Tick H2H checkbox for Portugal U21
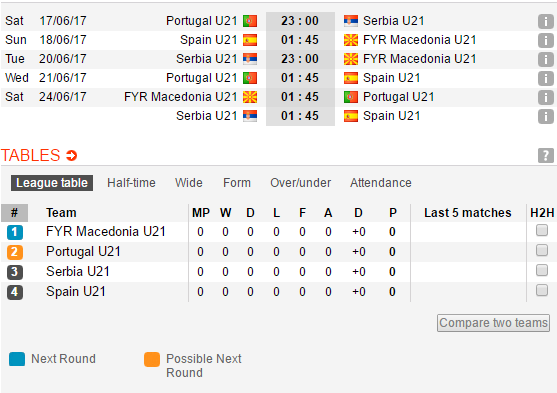The height and width of the screenshot is (393, 557). [x=542, y=250]
